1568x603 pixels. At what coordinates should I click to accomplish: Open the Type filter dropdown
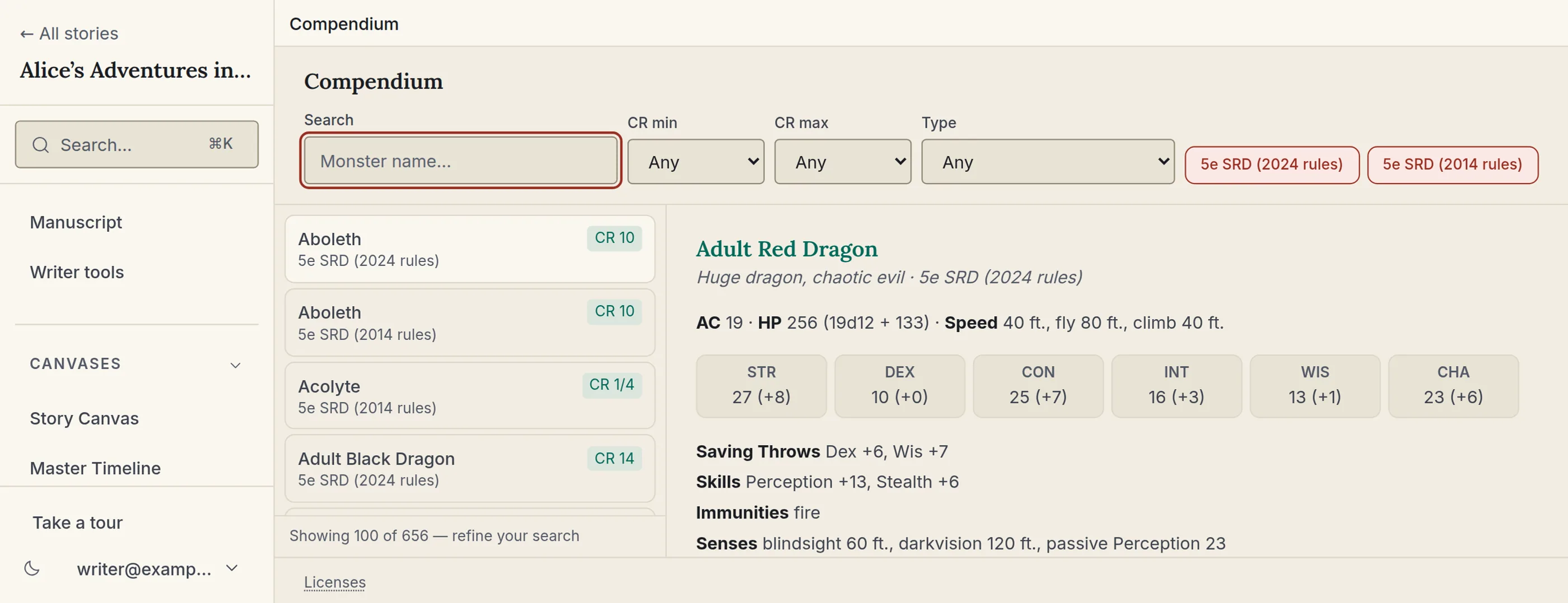tap(1048, 162)
